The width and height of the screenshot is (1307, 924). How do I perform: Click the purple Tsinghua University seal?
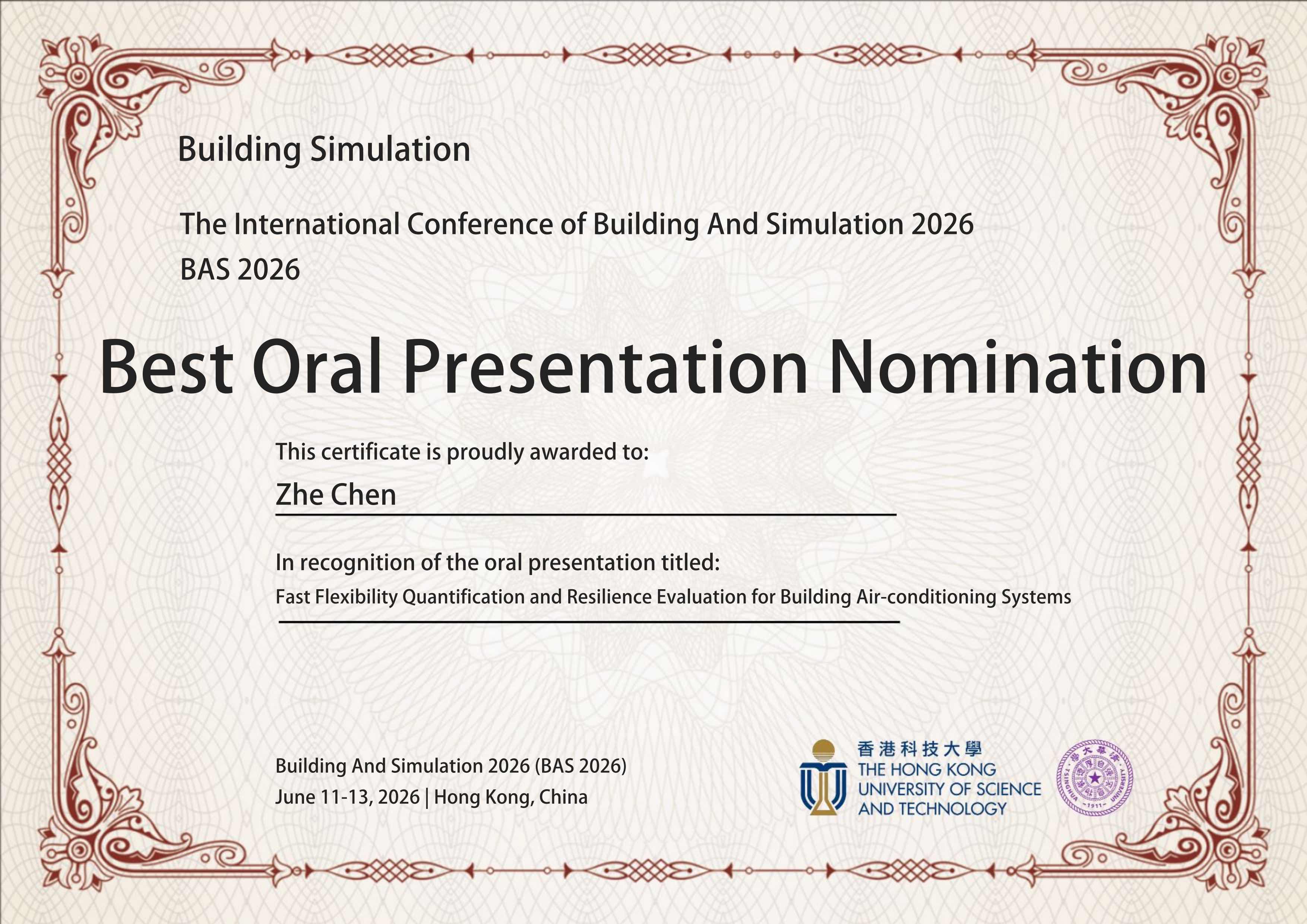click(x=1095, y=778)
